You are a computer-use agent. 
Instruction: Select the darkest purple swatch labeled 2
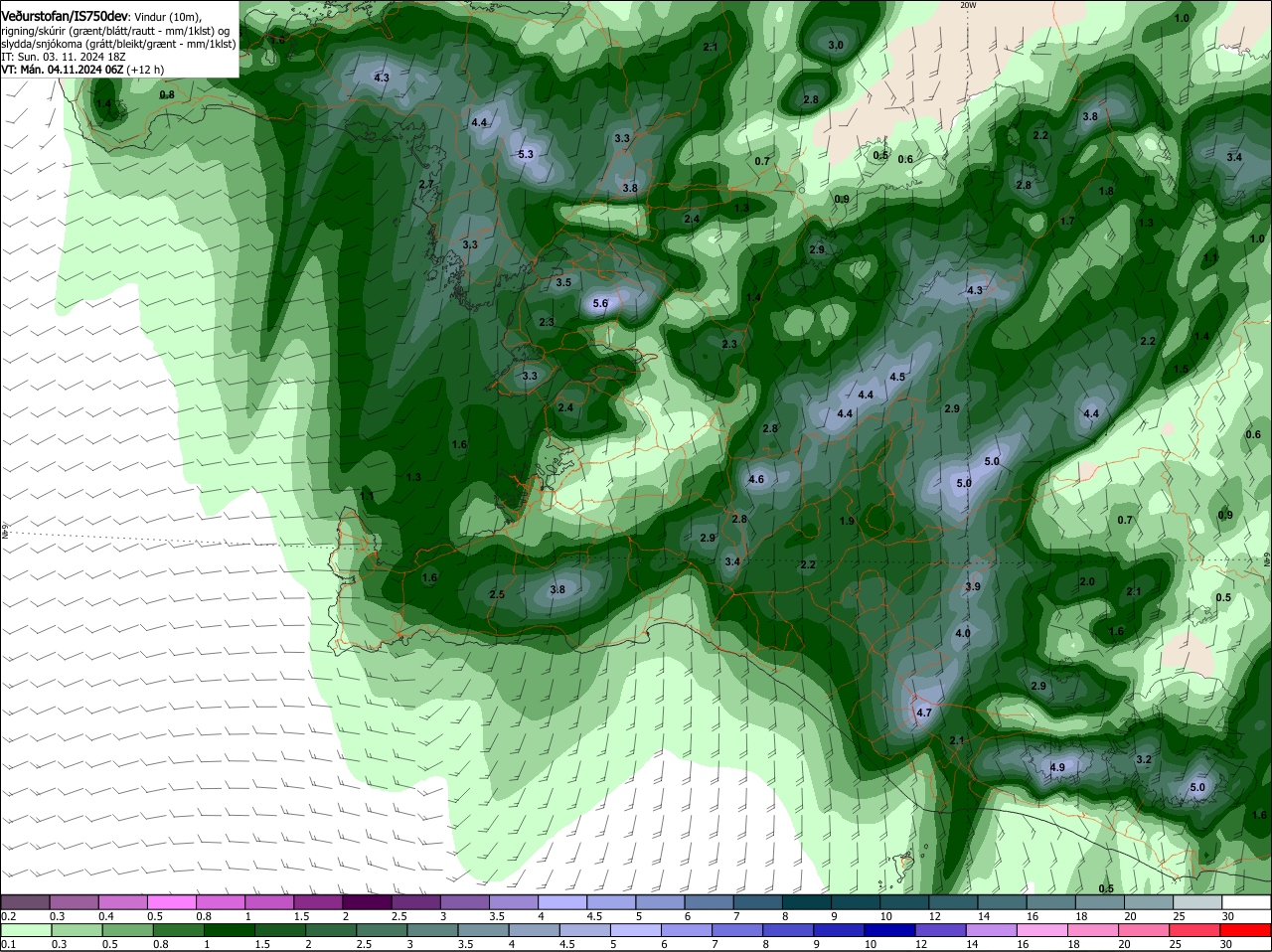coord(366,901)
